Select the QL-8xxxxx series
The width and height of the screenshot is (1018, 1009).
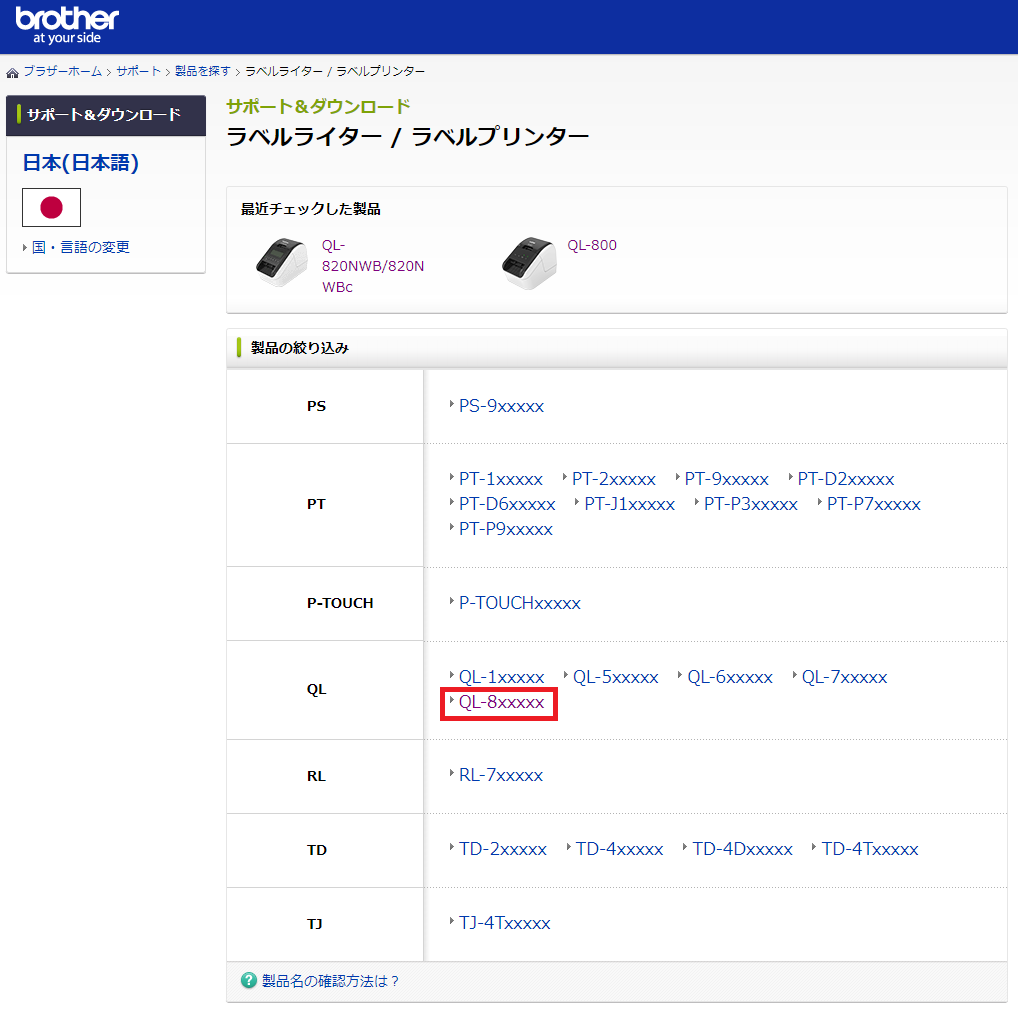point(501,703)
